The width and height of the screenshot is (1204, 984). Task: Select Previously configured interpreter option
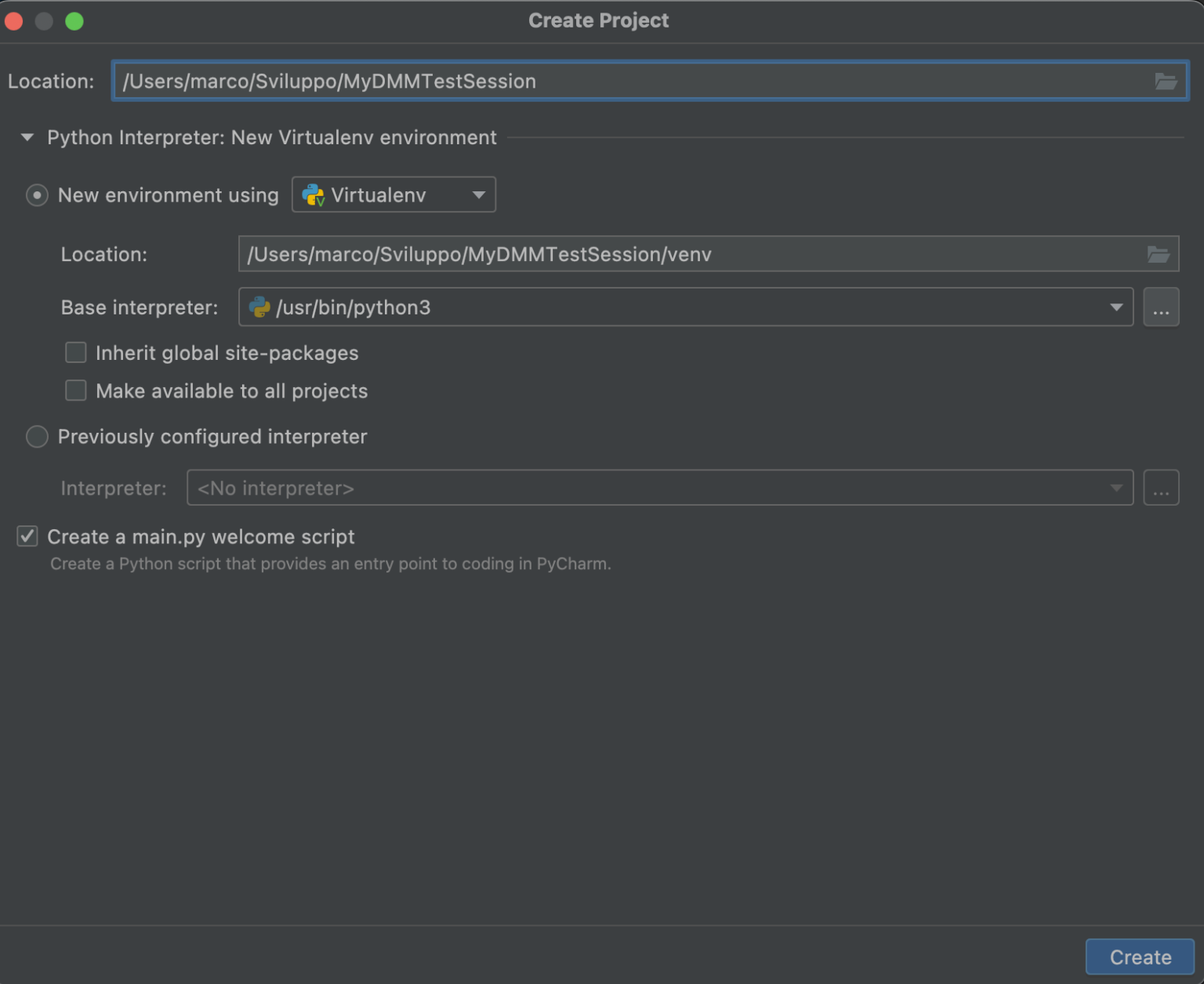coord(37,437)
